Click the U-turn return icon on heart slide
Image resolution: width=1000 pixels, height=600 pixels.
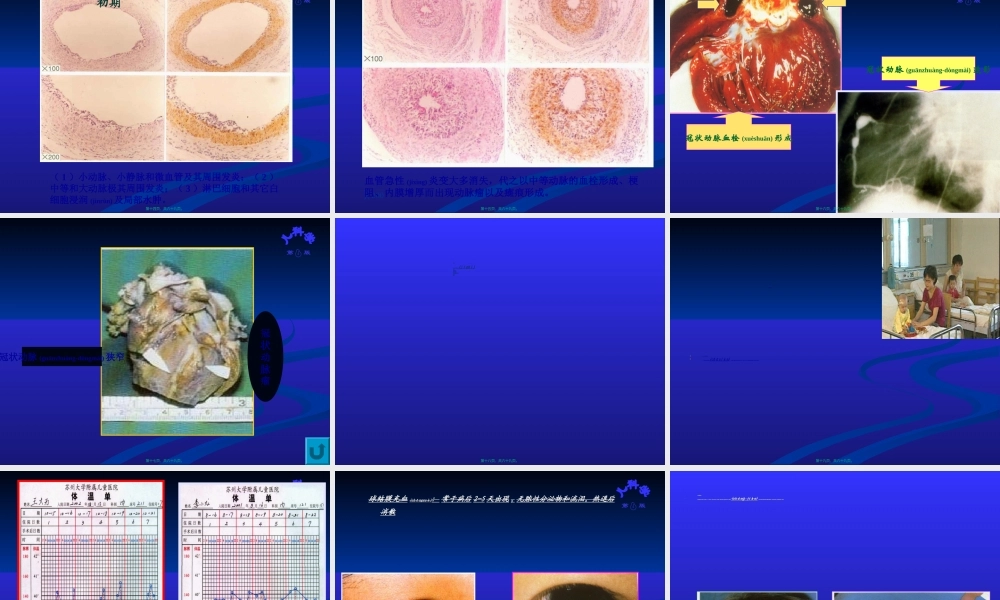click(317, 451)
